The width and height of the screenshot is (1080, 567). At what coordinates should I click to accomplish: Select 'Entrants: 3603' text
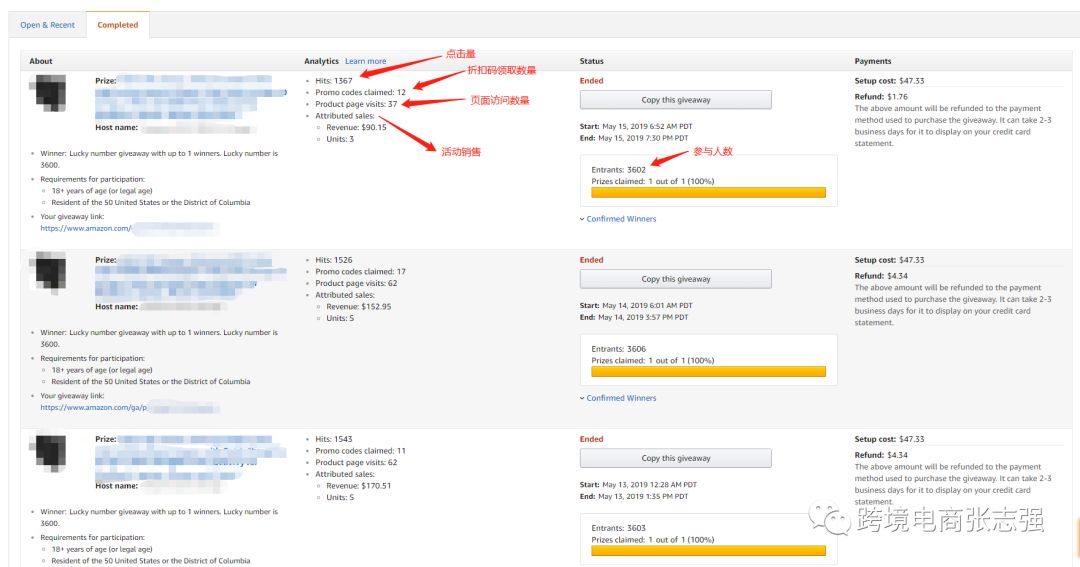[x=619, y=528]
